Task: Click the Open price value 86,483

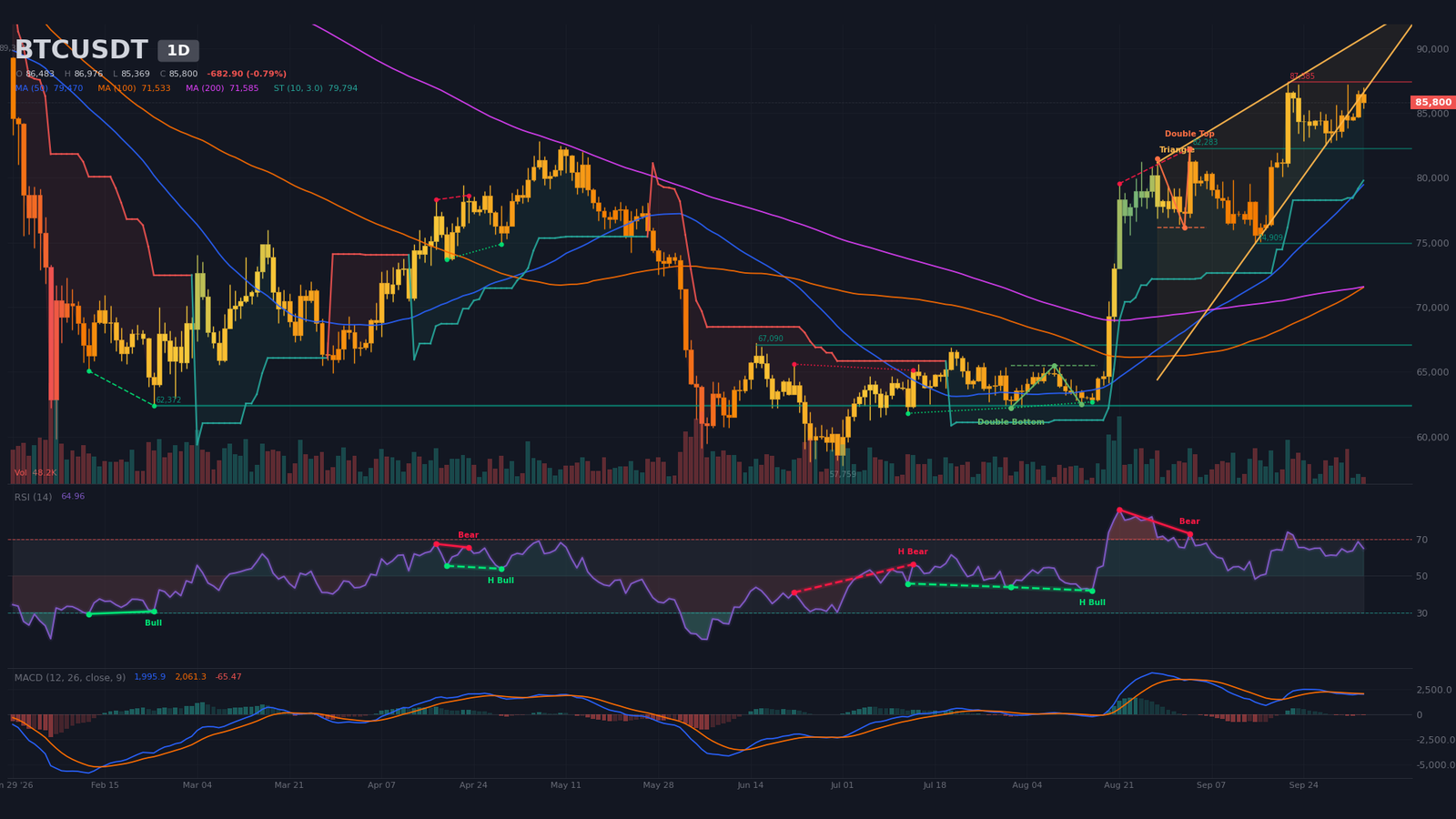Action: 40,74
